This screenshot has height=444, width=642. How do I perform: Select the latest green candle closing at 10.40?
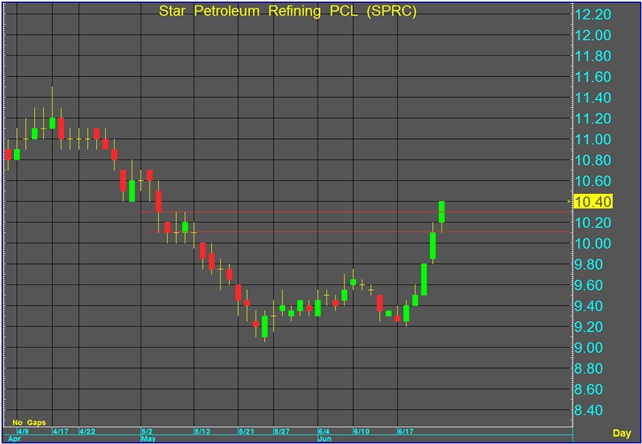pos(442,212)
